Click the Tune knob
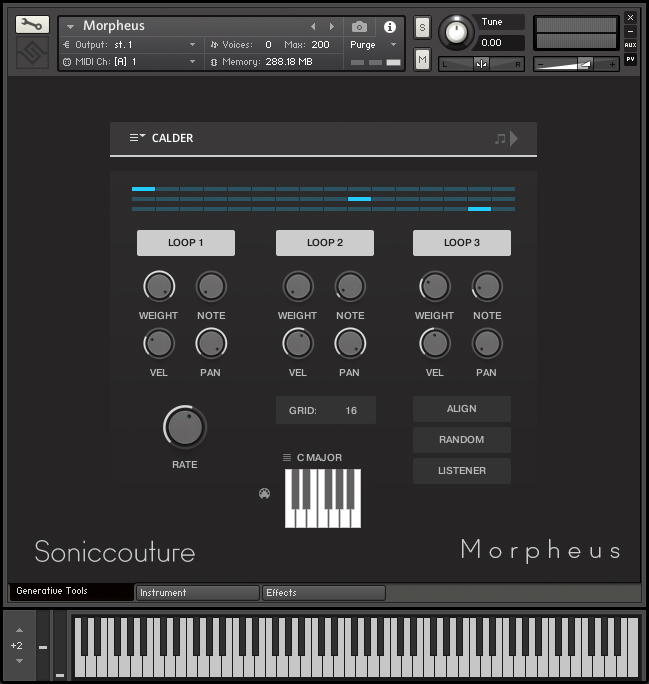Image resolution: width=649 pixels, height=684 pixels. (x=456, y=32)
